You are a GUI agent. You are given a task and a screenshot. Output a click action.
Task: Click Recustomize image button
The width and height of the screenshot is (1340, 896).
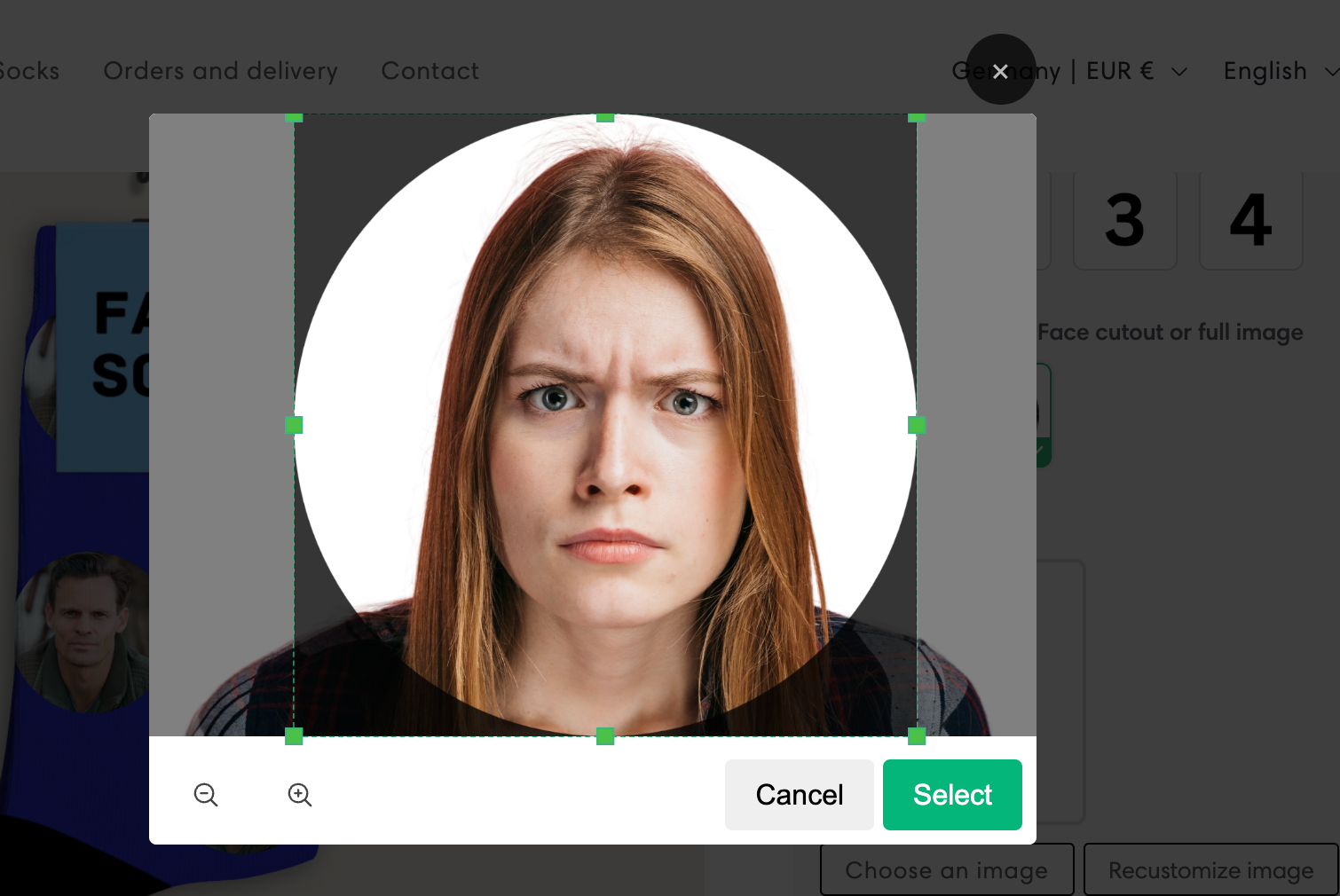point(1211,870)
